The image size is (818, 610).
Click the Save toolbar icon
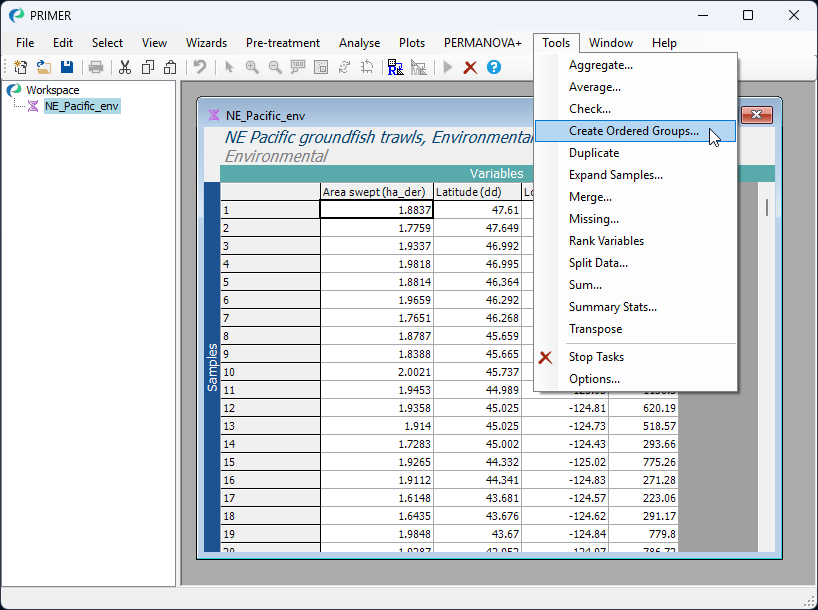point(67,67)
